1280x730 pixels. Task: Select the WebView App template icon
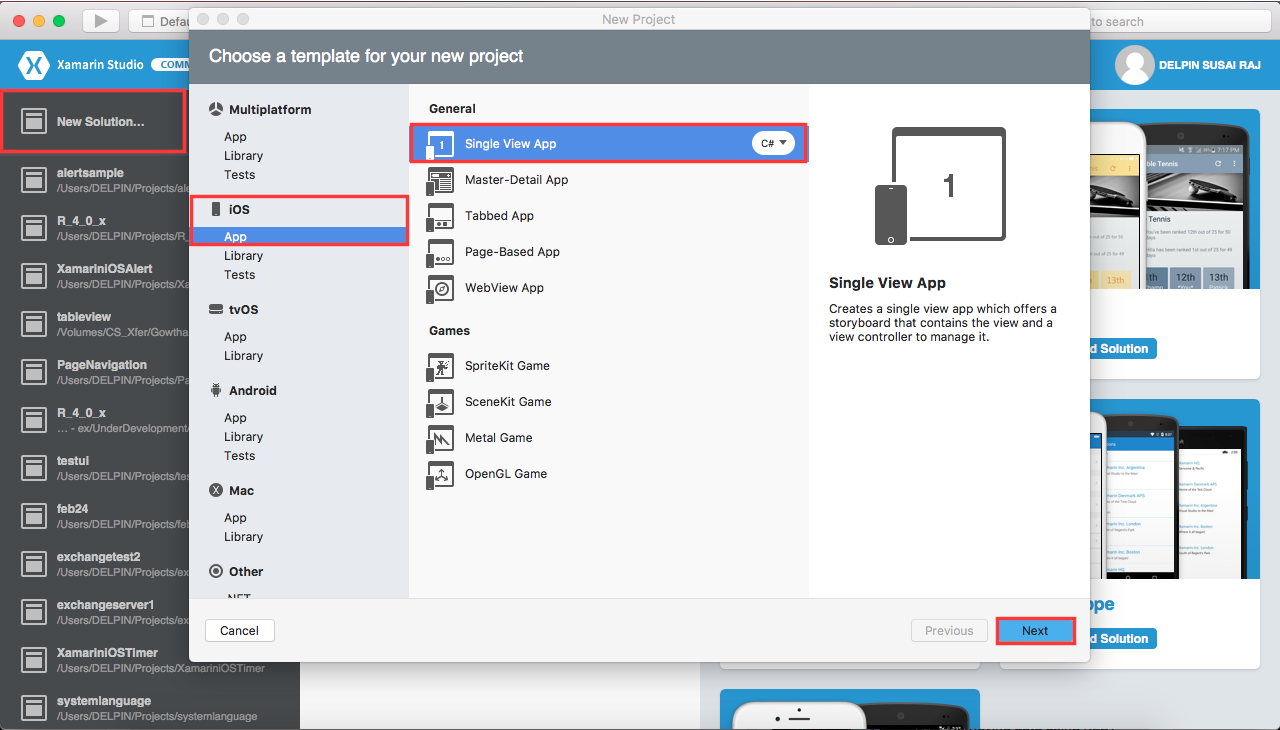point(440,288)
